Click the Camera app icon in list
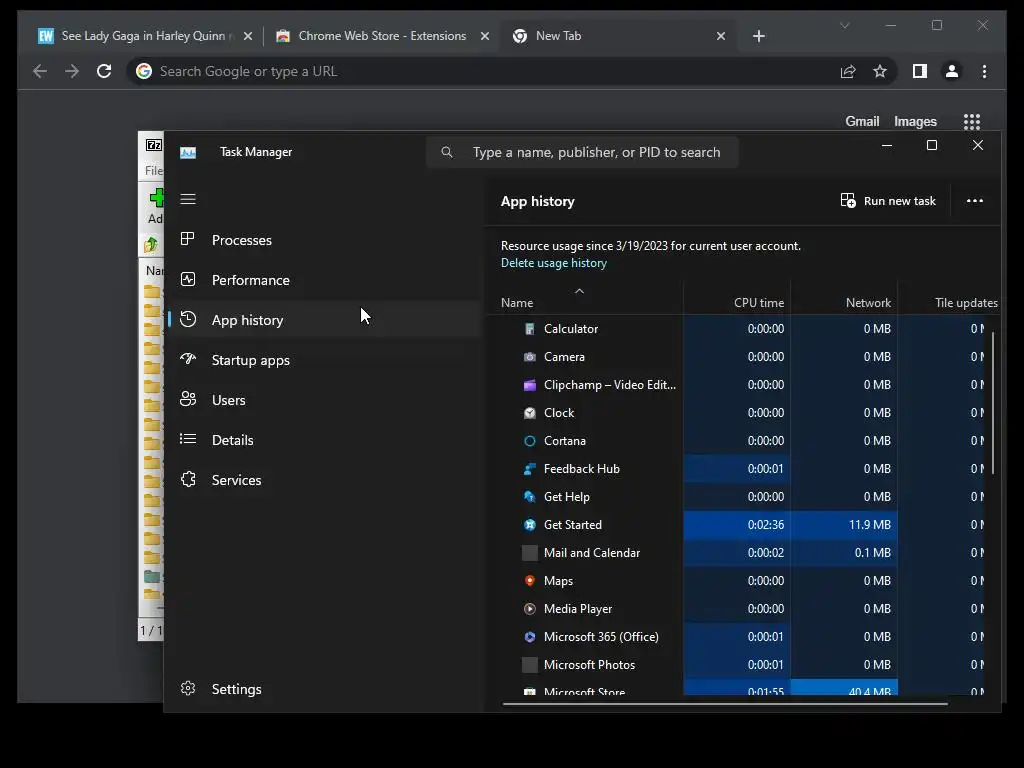Screen dimensions: 1024x768 [530, 357]
